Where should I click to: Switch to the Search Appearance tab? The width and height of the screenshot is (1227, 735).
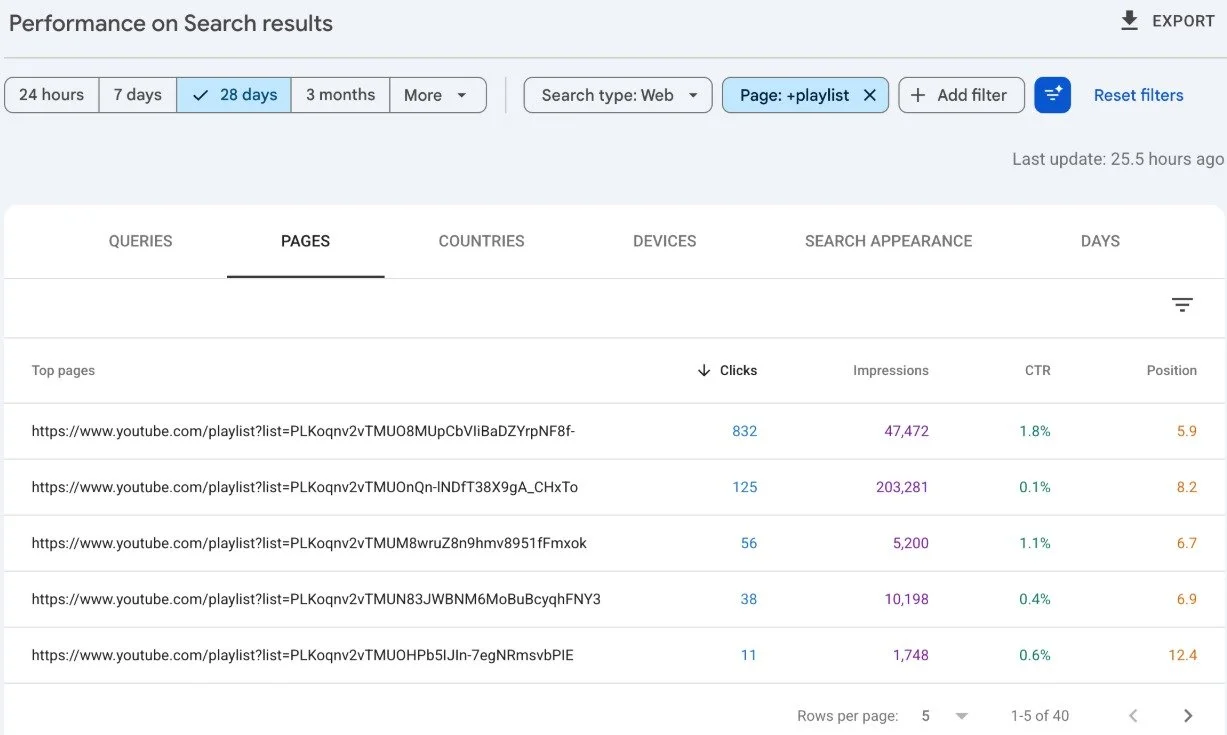coord(888,241)
